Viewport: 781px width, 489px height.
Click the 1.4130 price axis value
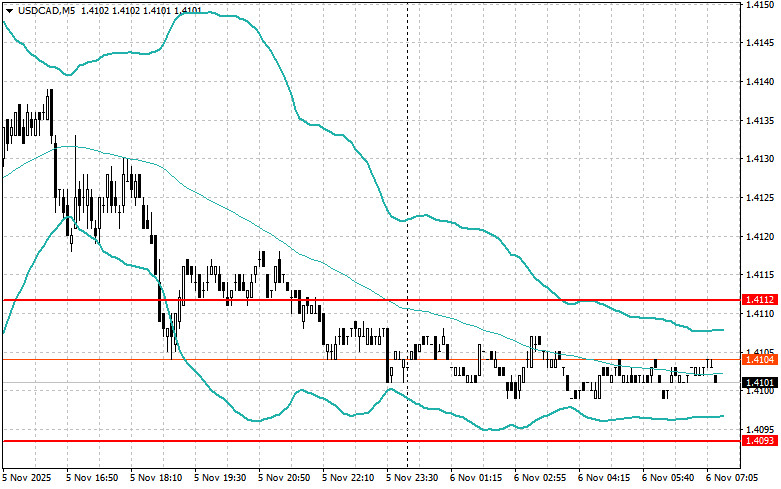(760, 159)
